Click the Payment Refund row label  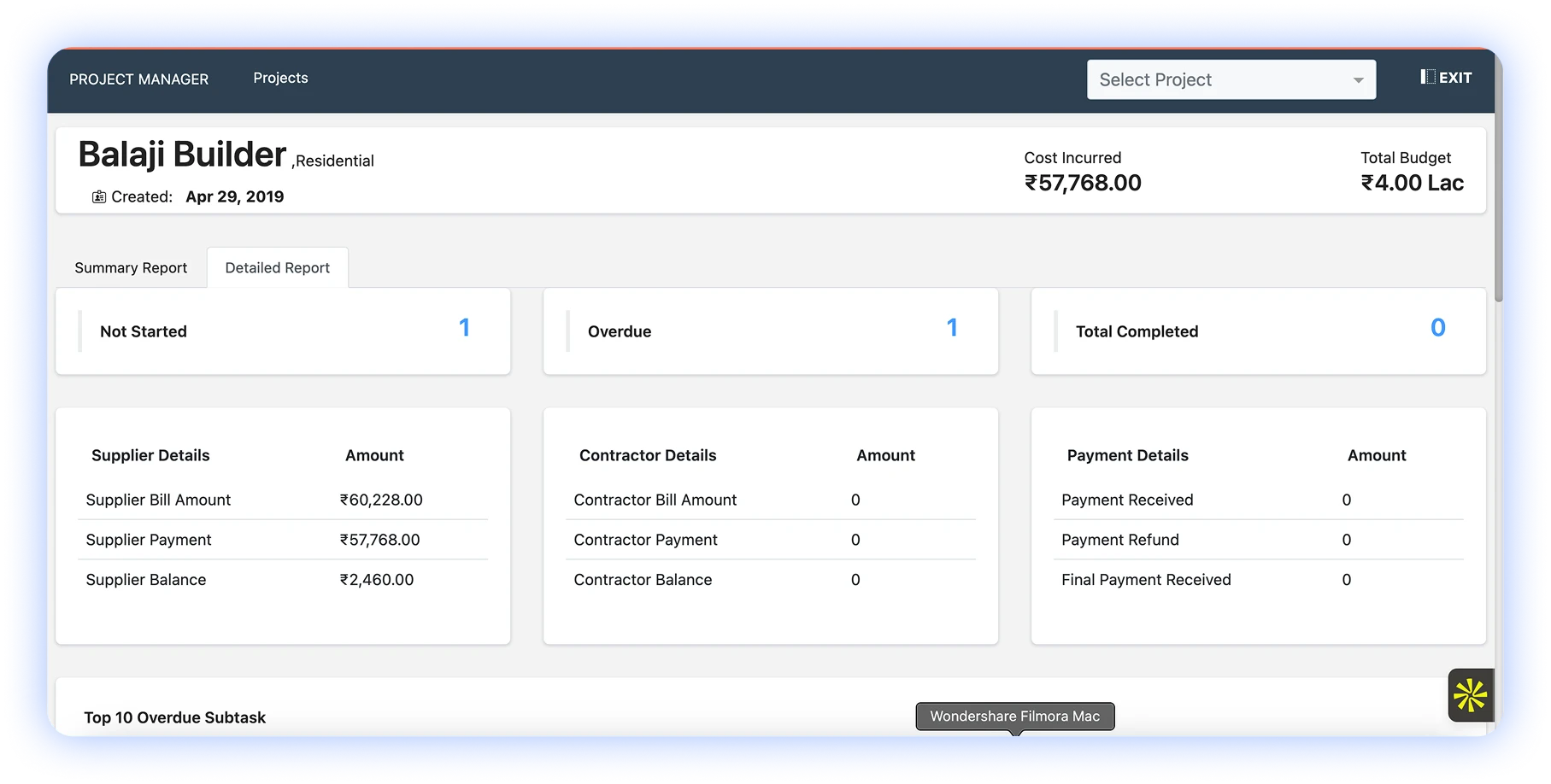1120,540
